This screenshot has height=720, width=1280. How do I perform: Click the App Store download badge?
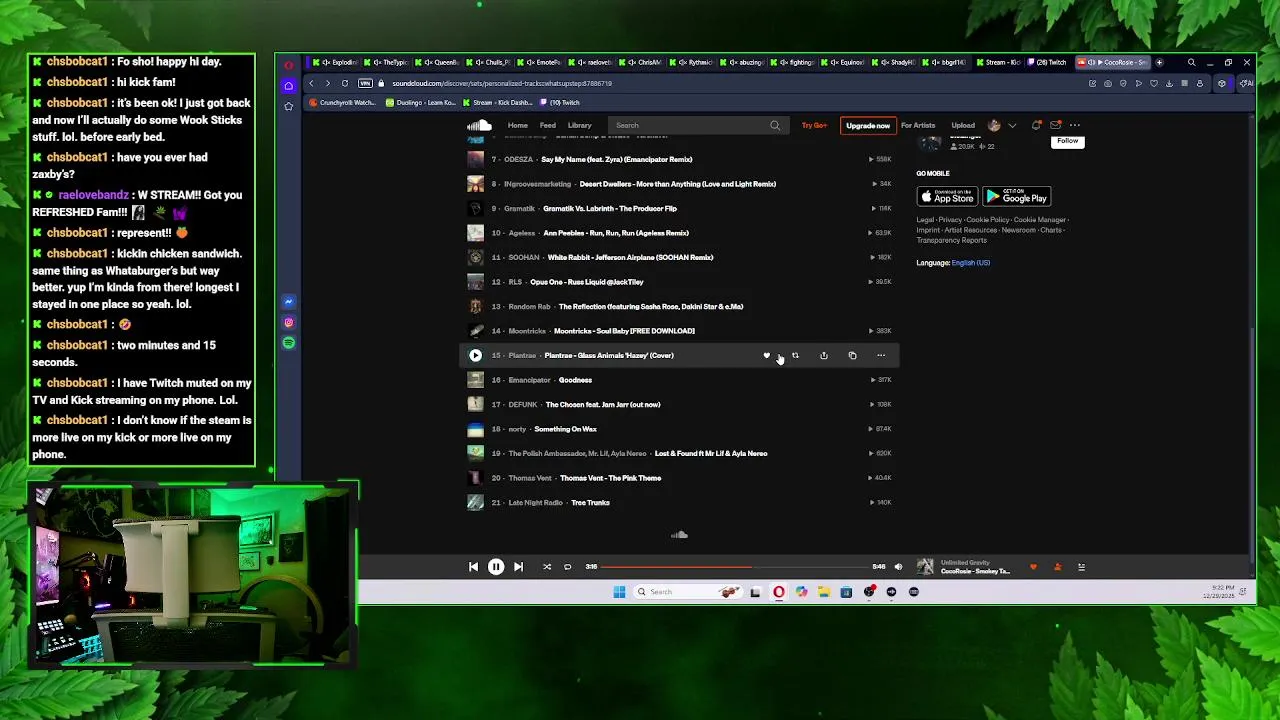946,197
